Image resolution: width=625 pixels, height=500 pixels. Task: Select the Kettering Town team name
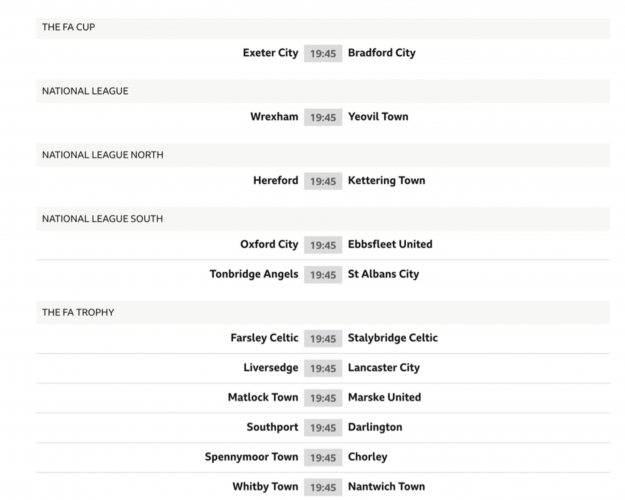pos(386,181)
